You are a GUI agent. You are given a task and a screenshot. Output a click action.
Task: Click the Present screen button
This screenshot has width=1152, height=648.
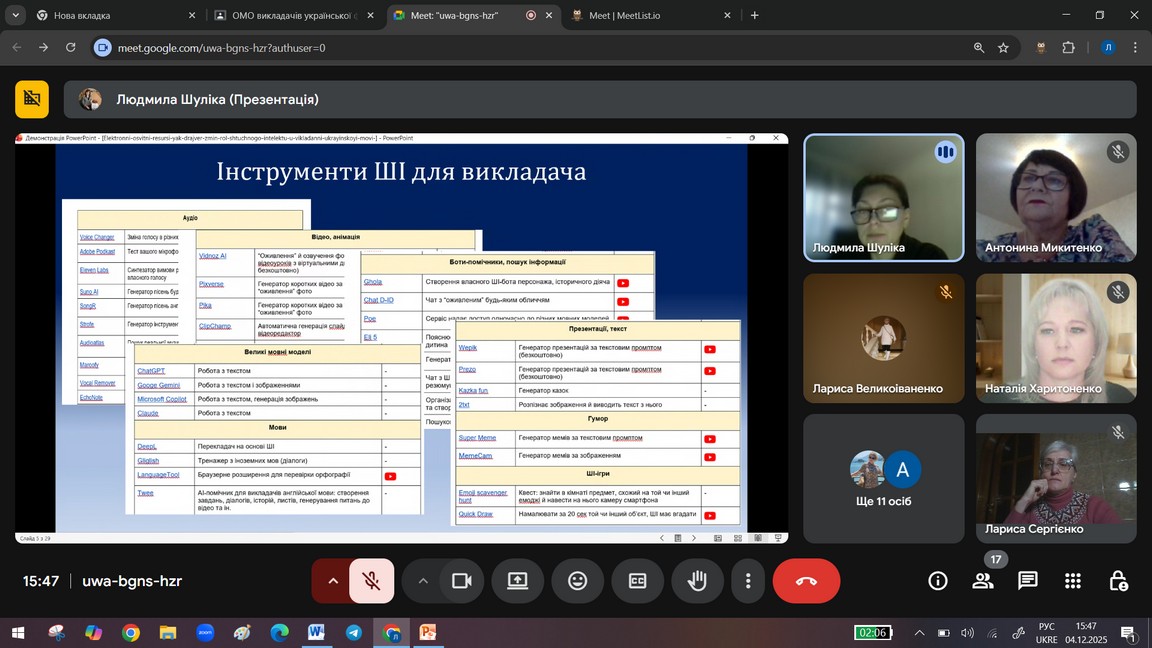[x=517, y=581]
